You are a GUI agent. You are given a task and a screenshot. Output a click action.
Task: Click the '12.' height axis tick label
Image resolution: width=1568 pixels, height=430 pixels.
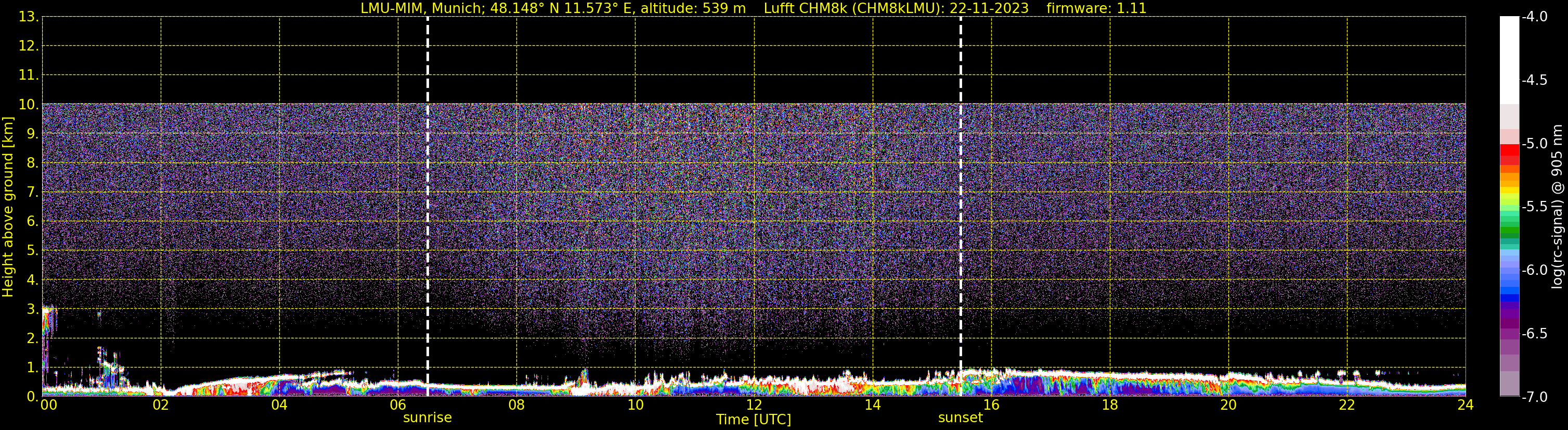(x=29, y=46)
